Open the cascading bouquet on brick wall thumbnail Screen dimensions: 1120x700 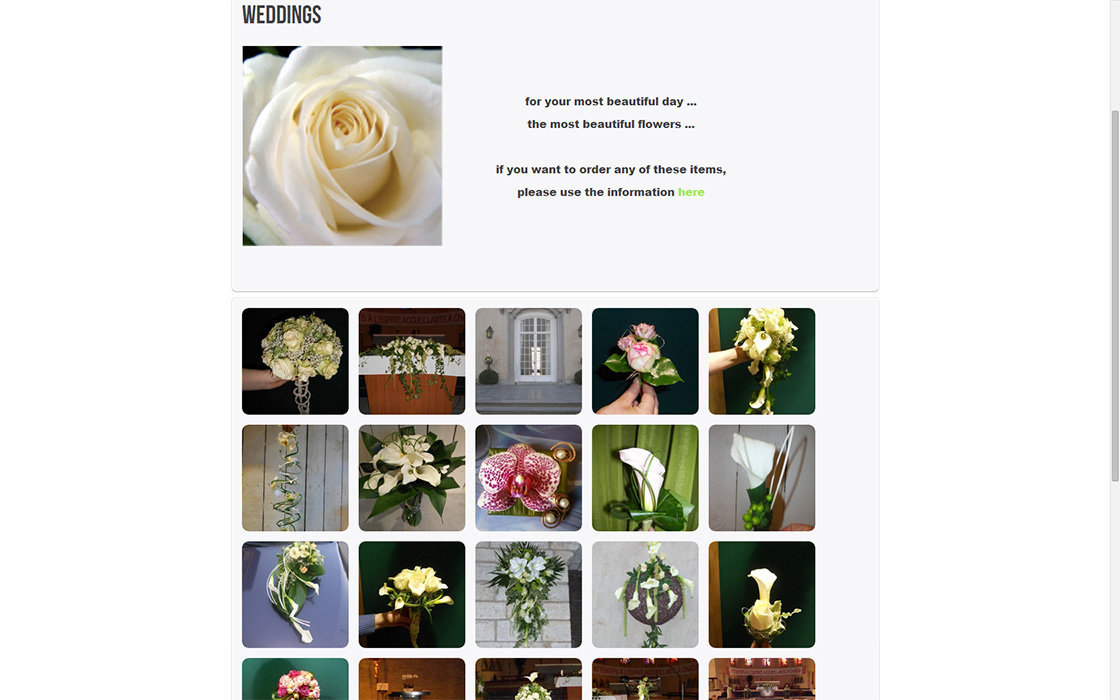[x=529, y=594]
